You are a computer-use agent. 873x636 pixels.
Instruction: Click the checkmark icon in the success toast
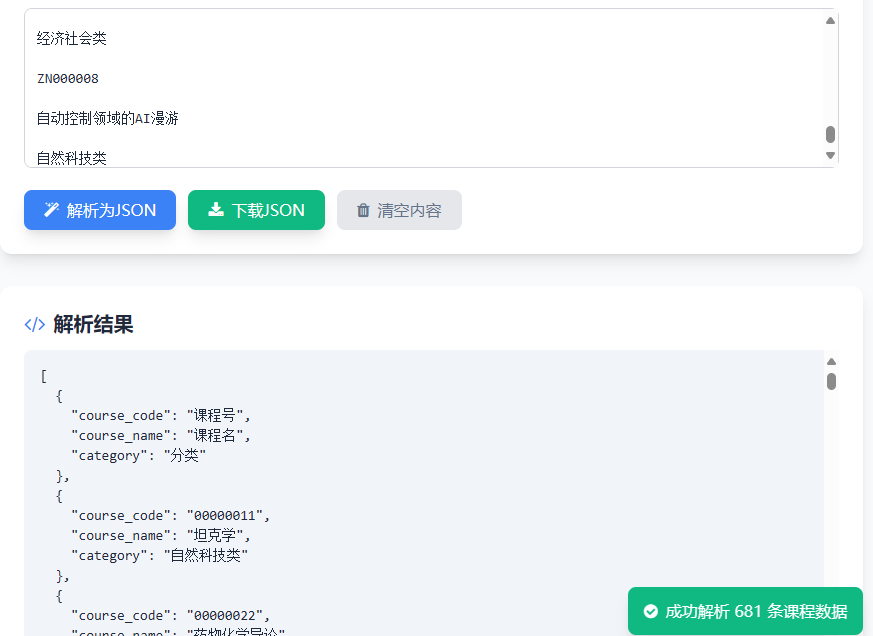pyautogui.click(x=651, y=610)
